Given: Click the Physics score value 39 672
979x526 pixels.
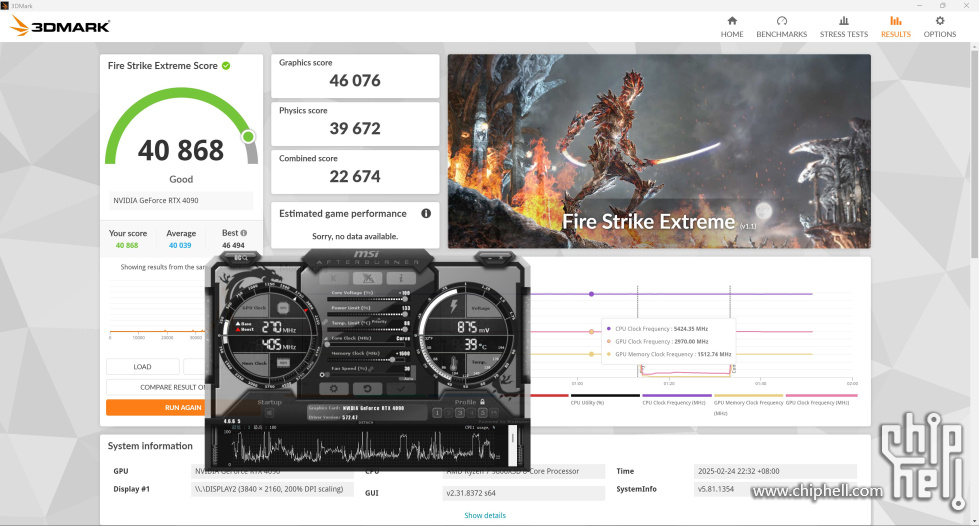Looking at the screenshot, I should [x=355, y=129].
